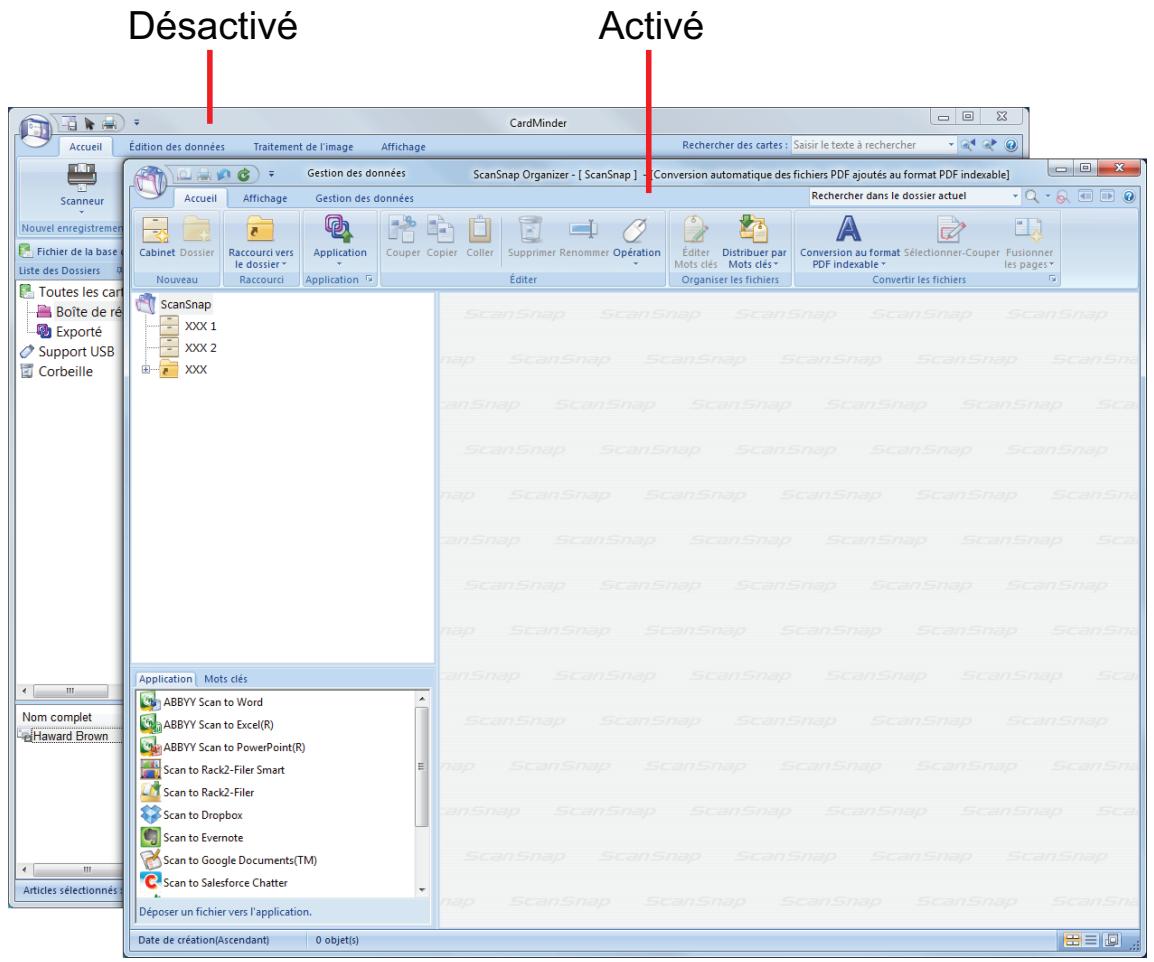Open Rechercher dans le dossier actuel combo arrow

pos(1015,197)
